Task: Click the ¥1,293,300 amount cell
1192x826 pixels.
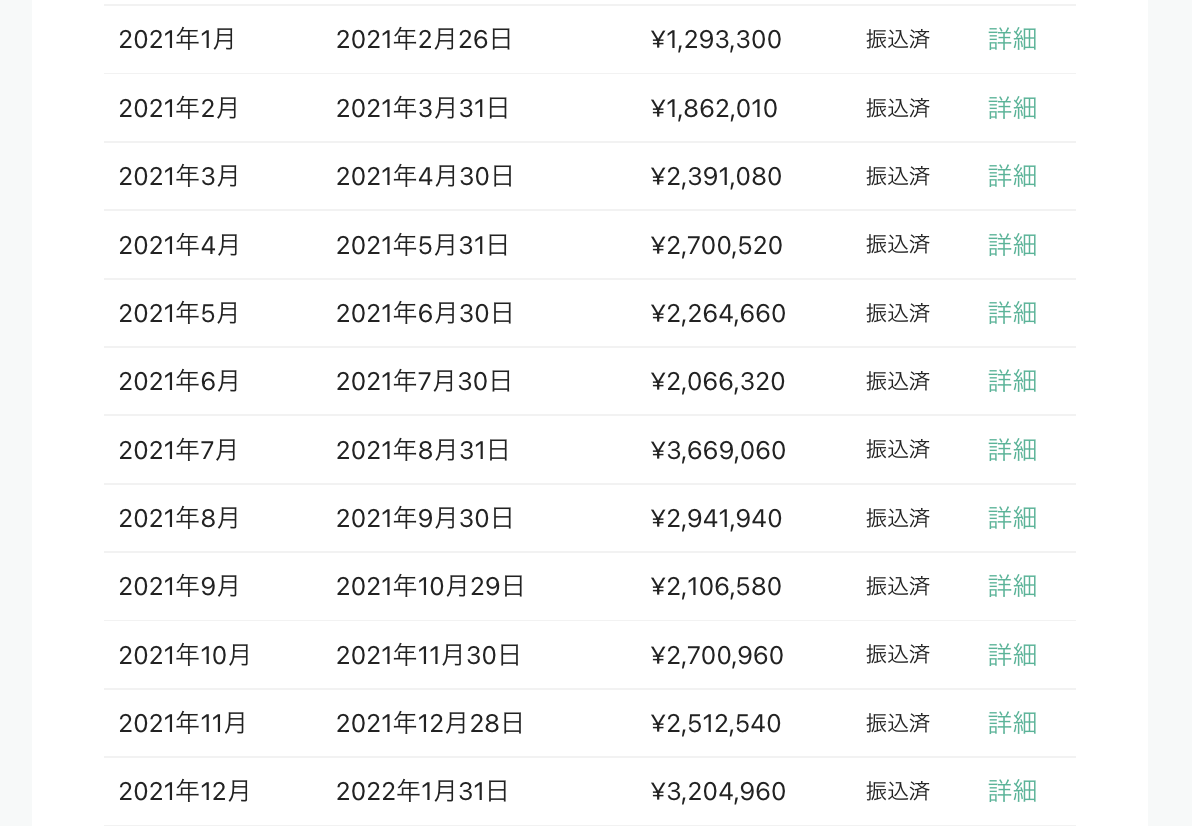Action: pos(716,39)
